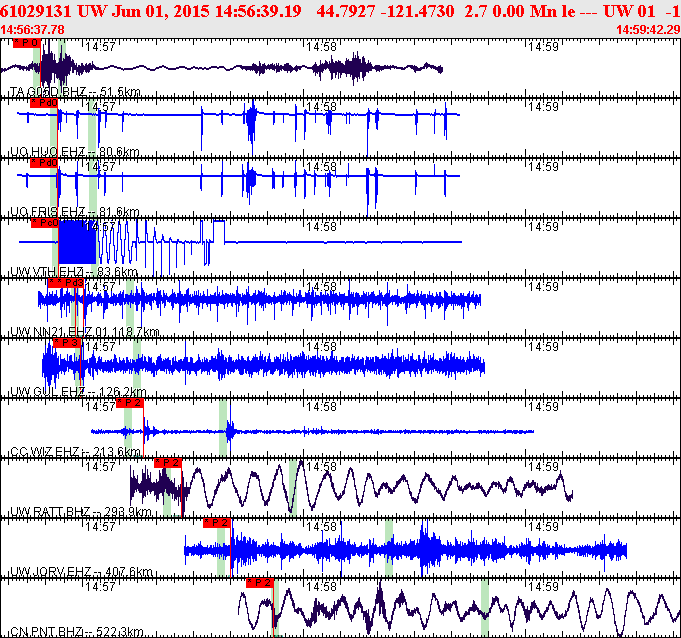Click the 14:59 time label on UW VTH trace
The height and width of the screenshot is (638, 681).
(543, 227)
